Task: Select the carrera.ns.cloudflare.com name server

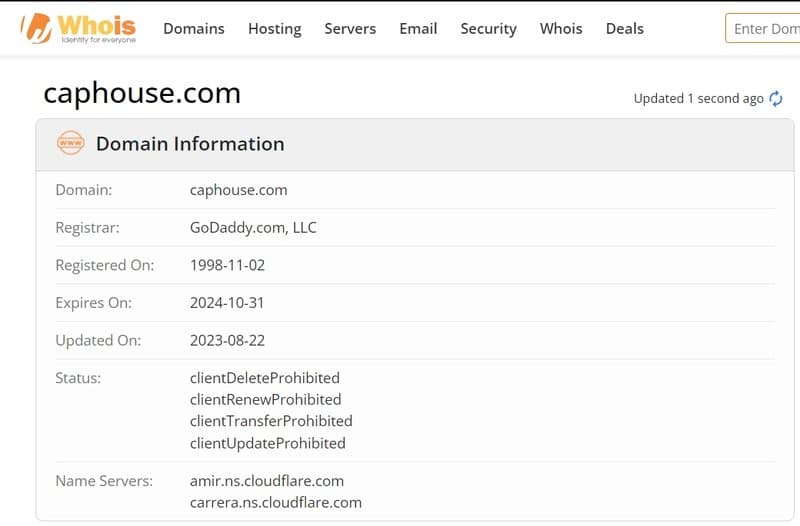Action: pos(276,503)
